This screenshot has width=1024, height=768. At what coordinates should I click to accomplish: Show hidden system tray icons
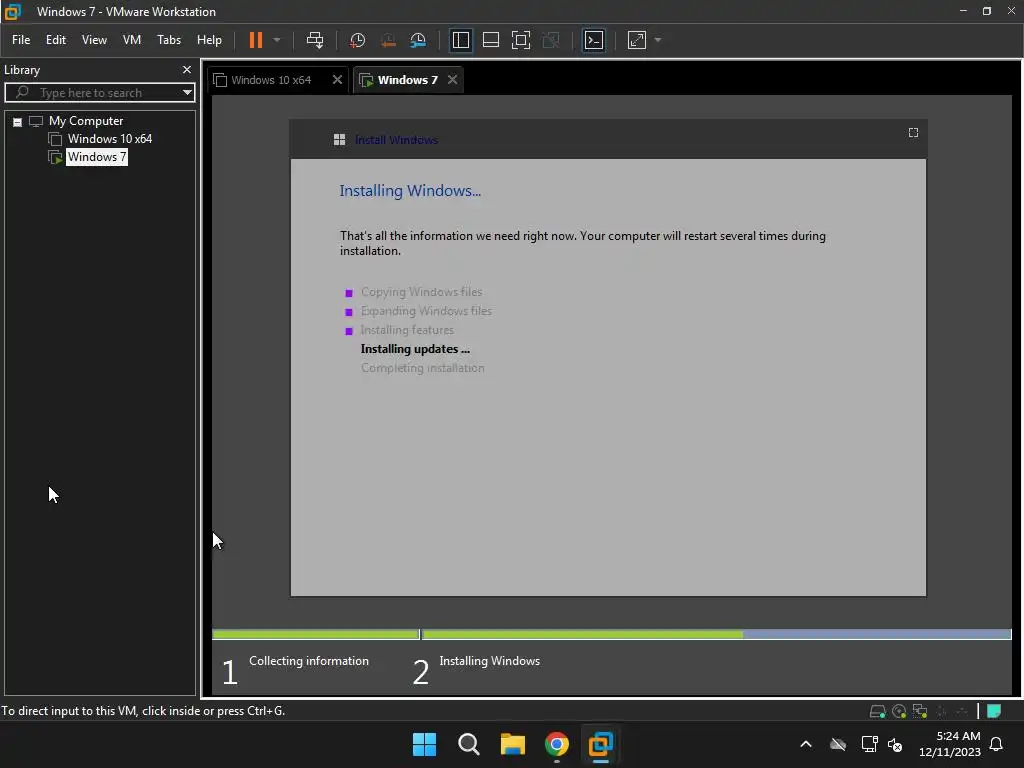click(806, 744)
